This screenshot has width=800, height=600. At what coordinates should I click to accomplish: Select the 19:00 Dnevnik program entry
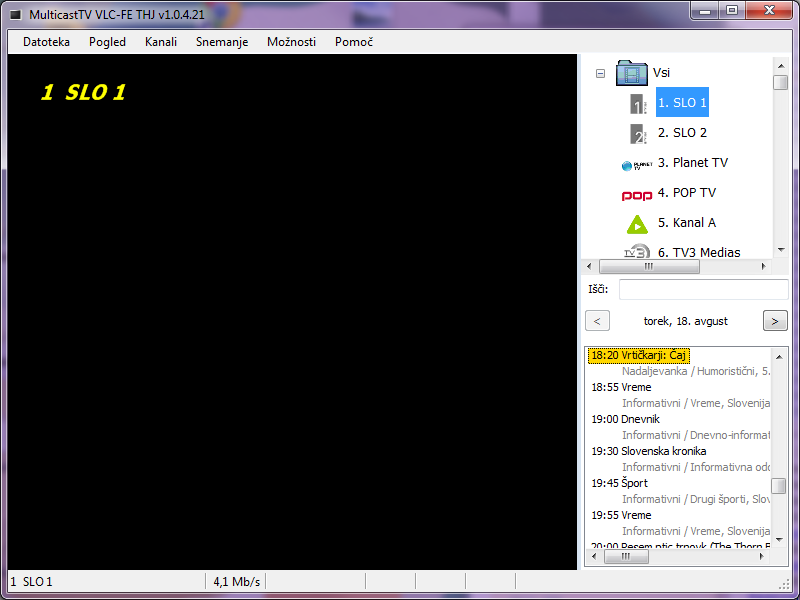640,419
